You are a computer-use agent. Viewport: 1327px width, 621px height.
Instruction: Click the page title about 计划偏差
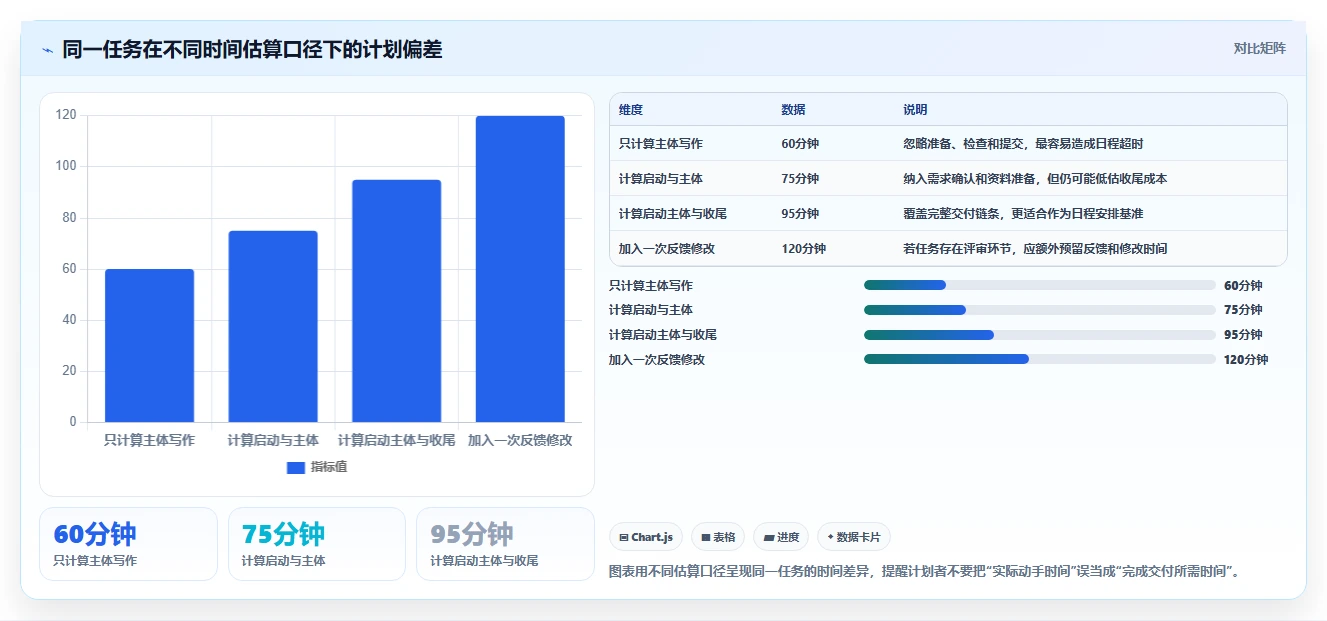click(252, 49)
